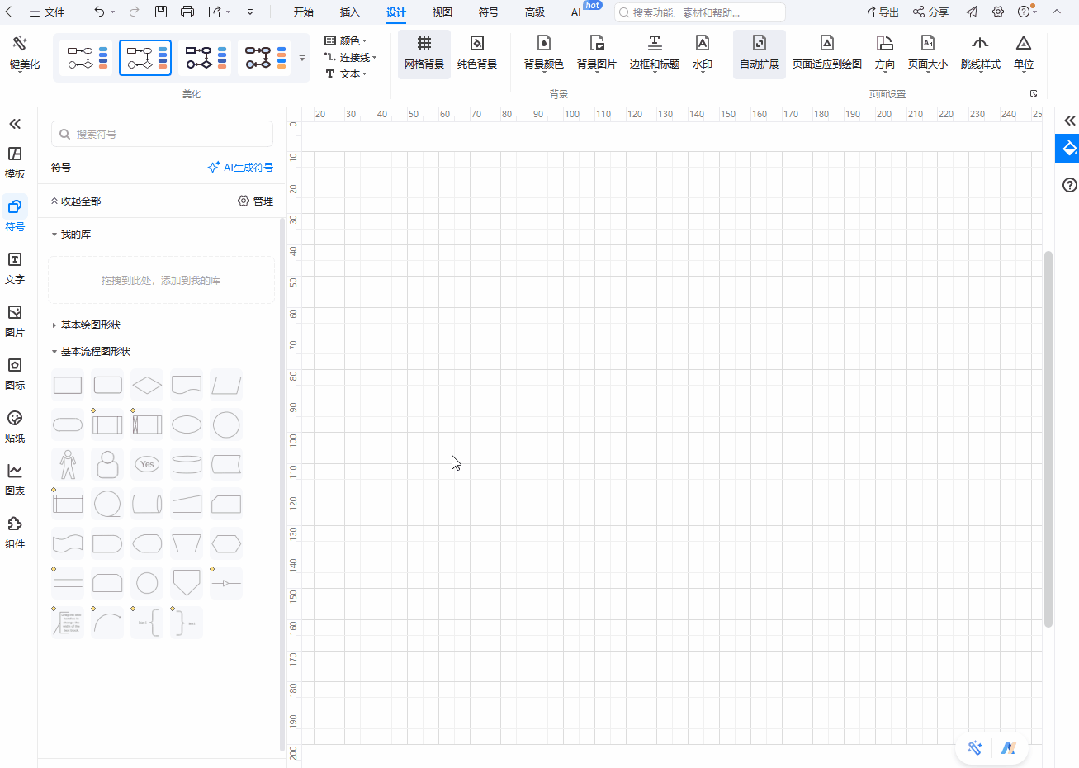Select the diamond decision flowchart shape
1079x768 pixels.
click(147, 384)
